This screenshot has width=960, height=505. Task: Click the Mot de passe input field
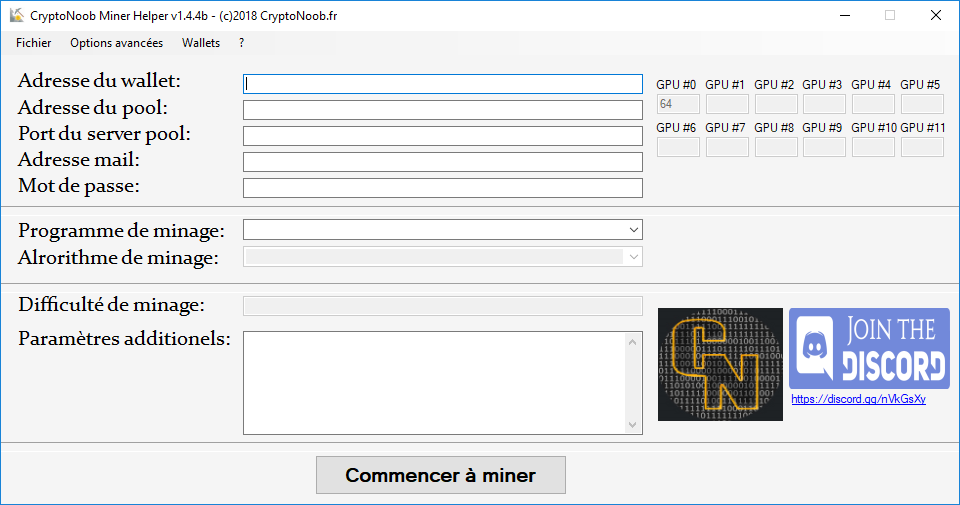(x=443, y=188)
